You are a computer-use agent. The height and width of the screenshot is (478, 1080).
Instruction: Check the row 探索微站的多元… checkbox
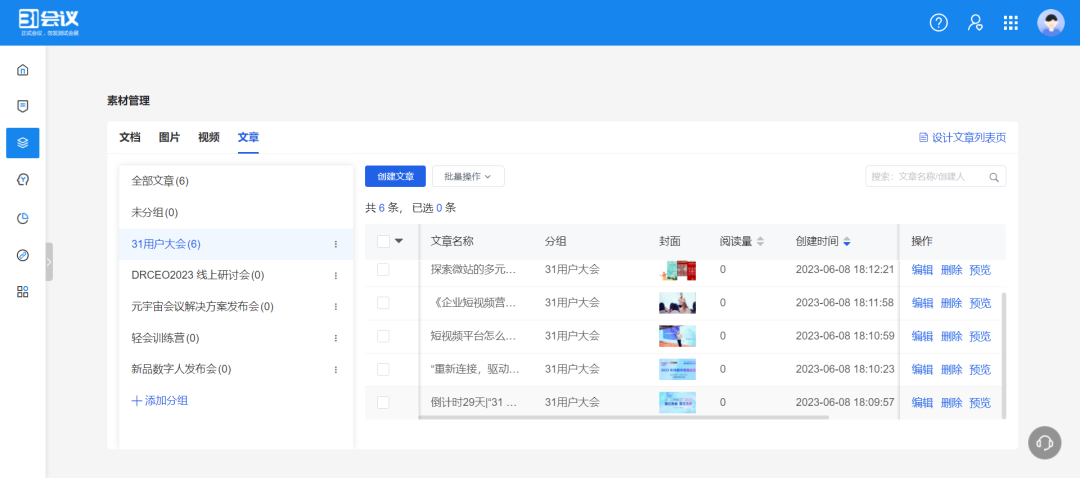(x=383, y=270)
